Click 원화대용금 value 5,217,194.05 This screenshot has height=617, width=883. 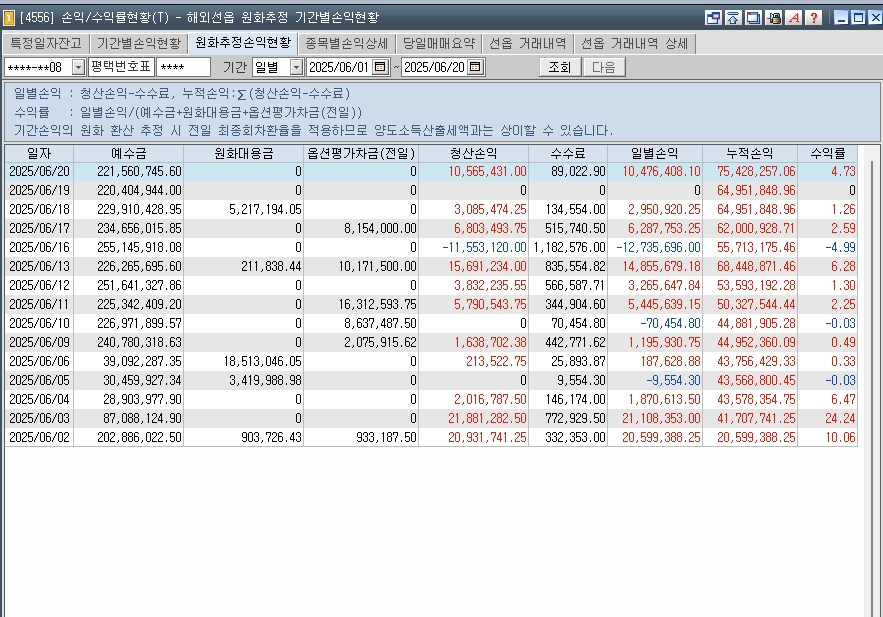point(265,209)
